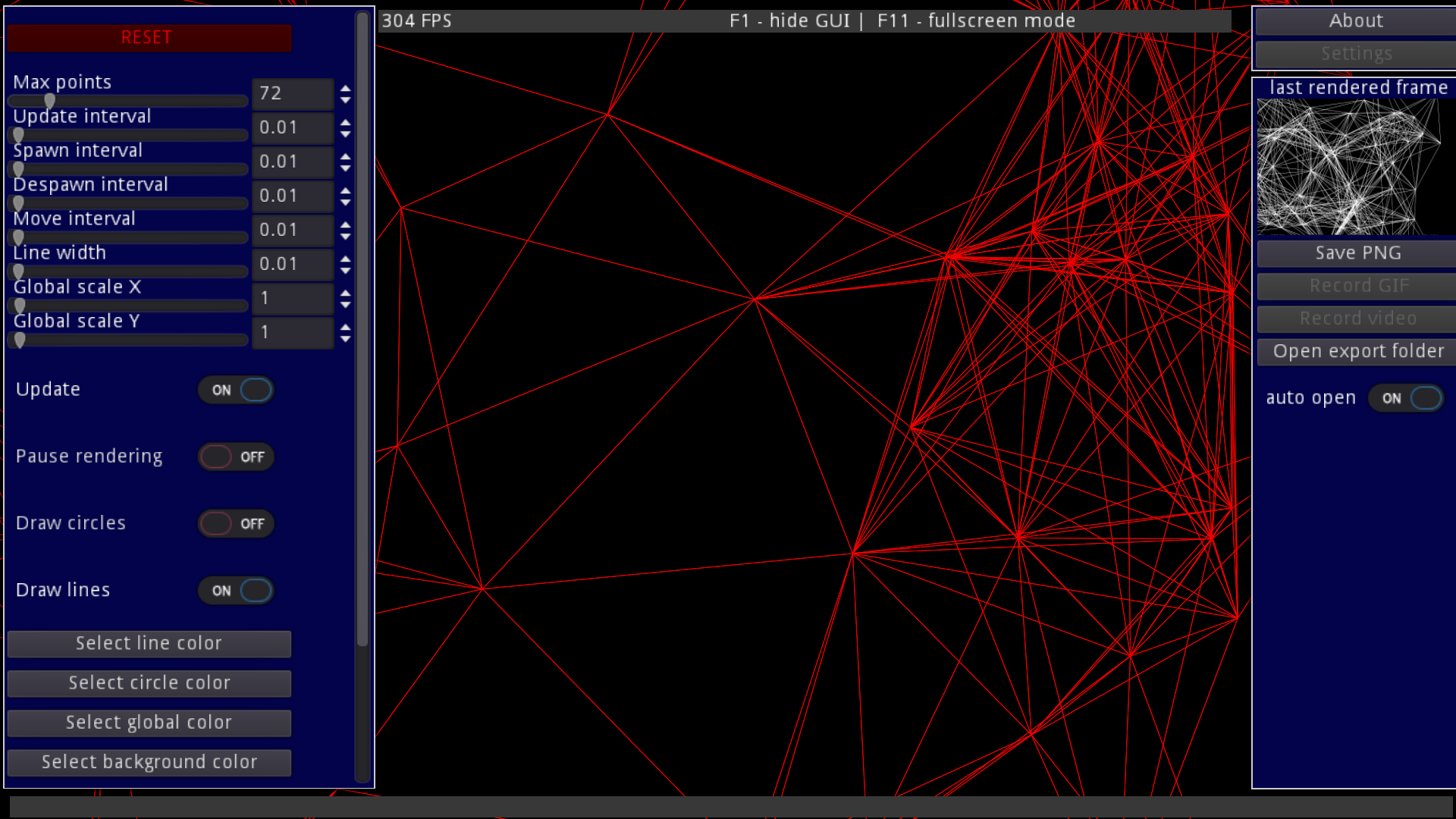Open the Select line color picker
1456x819 pixels.
149,643
